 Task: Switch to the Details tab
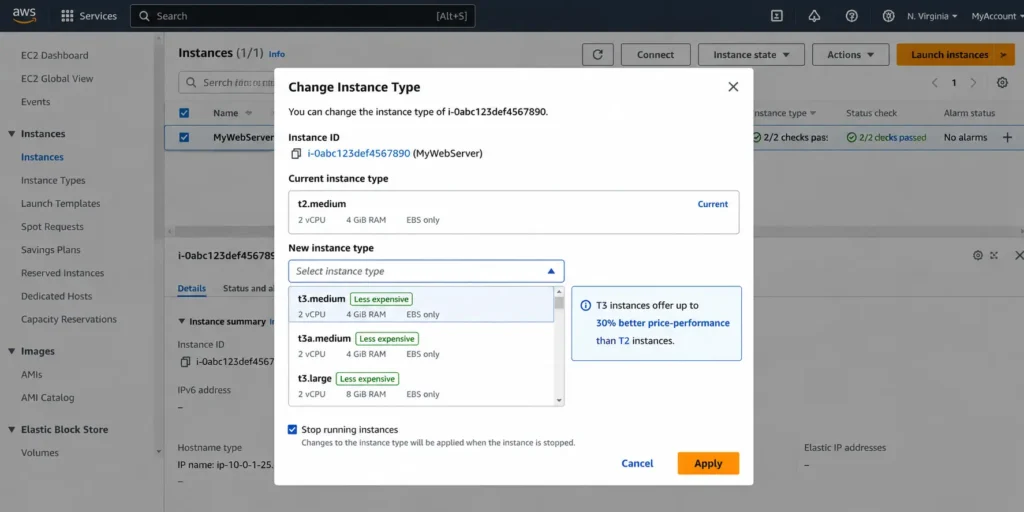point(191,288)
